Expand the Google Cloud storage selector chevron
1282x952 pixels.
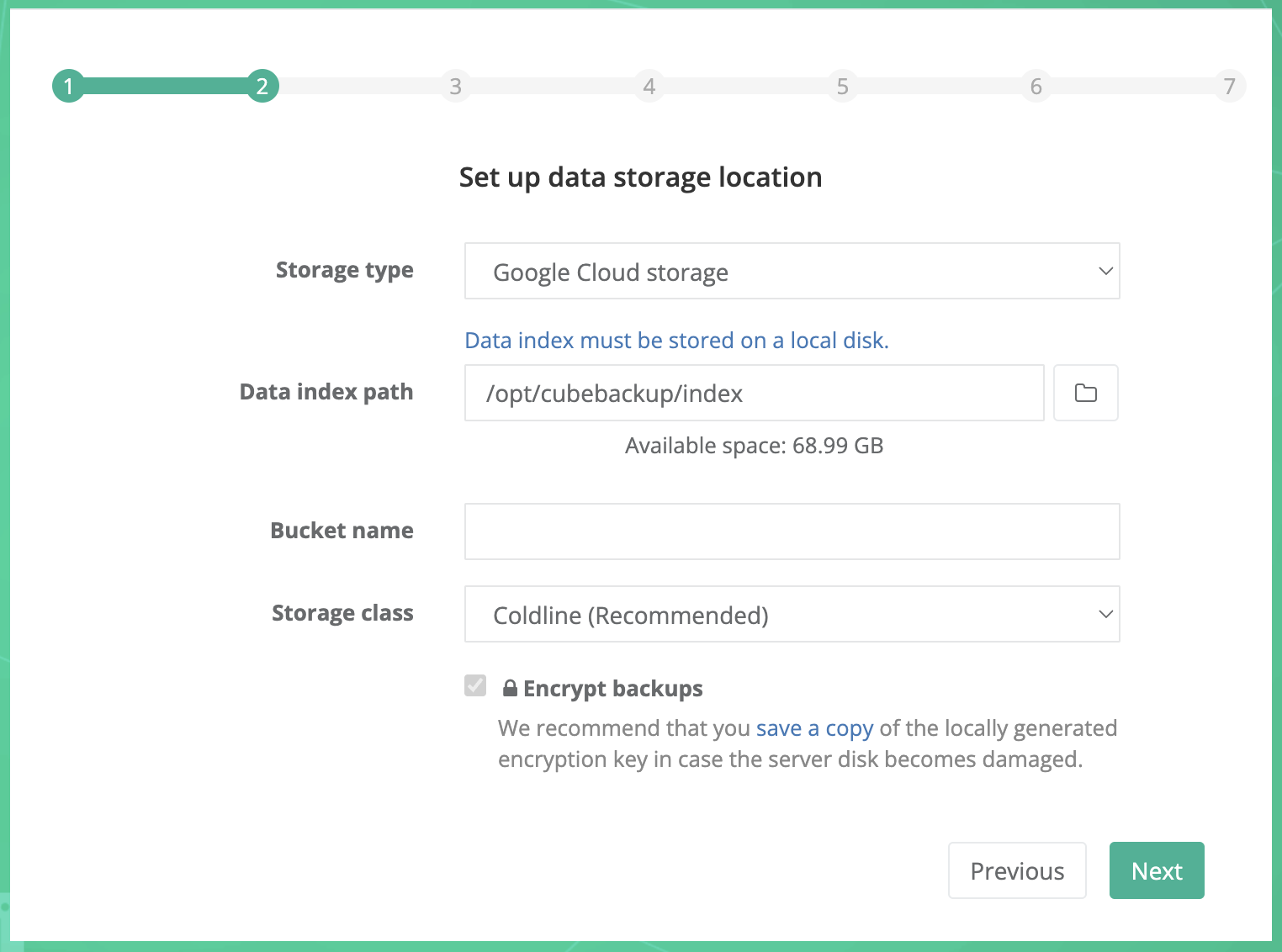coord(1105,271)
